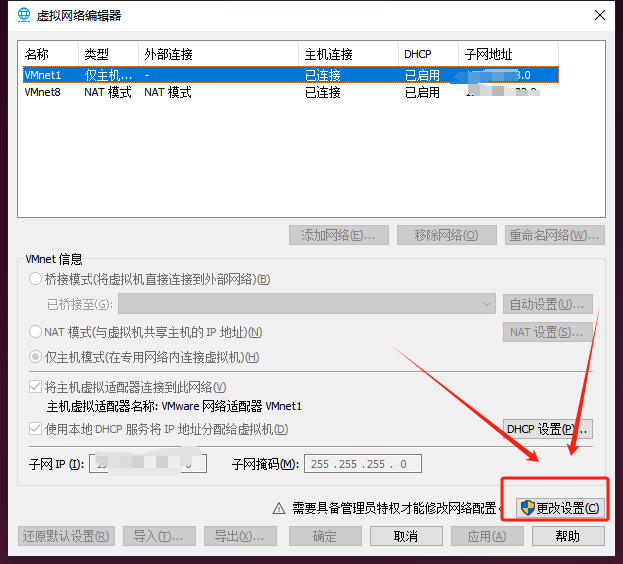Click the DHCP column header
Viewport: 623px width, 564px height.
[x=428, y=54]
